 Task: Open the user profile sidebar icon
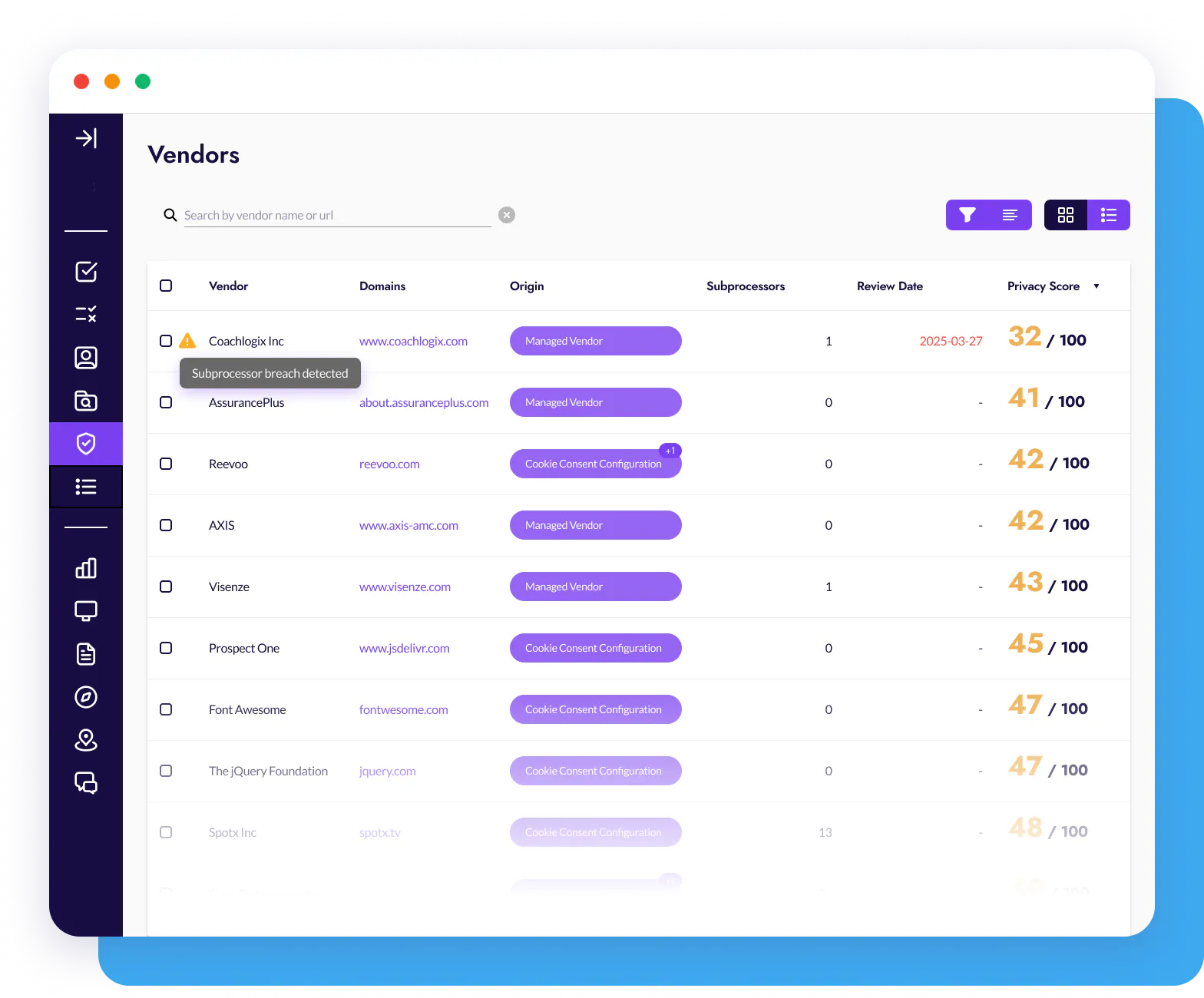pyautogui.click(x=86, y=358)
